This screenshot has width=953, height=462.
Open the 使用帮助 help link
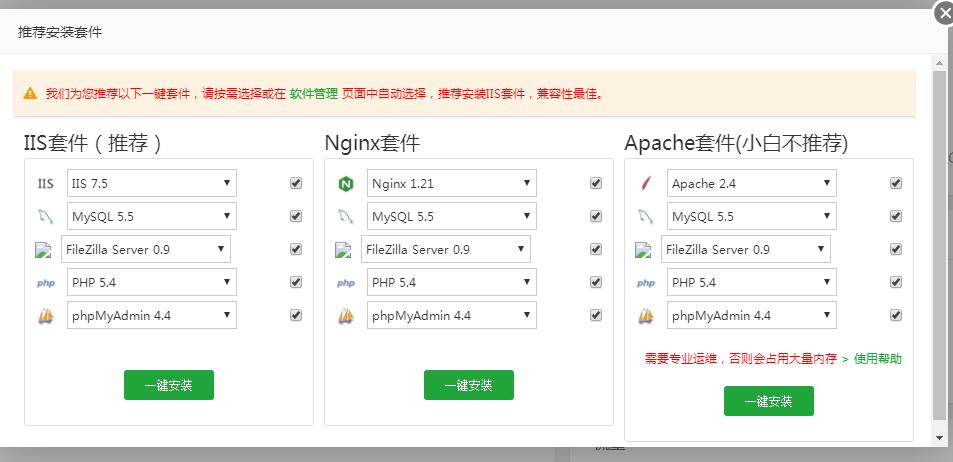coord(878,359)
